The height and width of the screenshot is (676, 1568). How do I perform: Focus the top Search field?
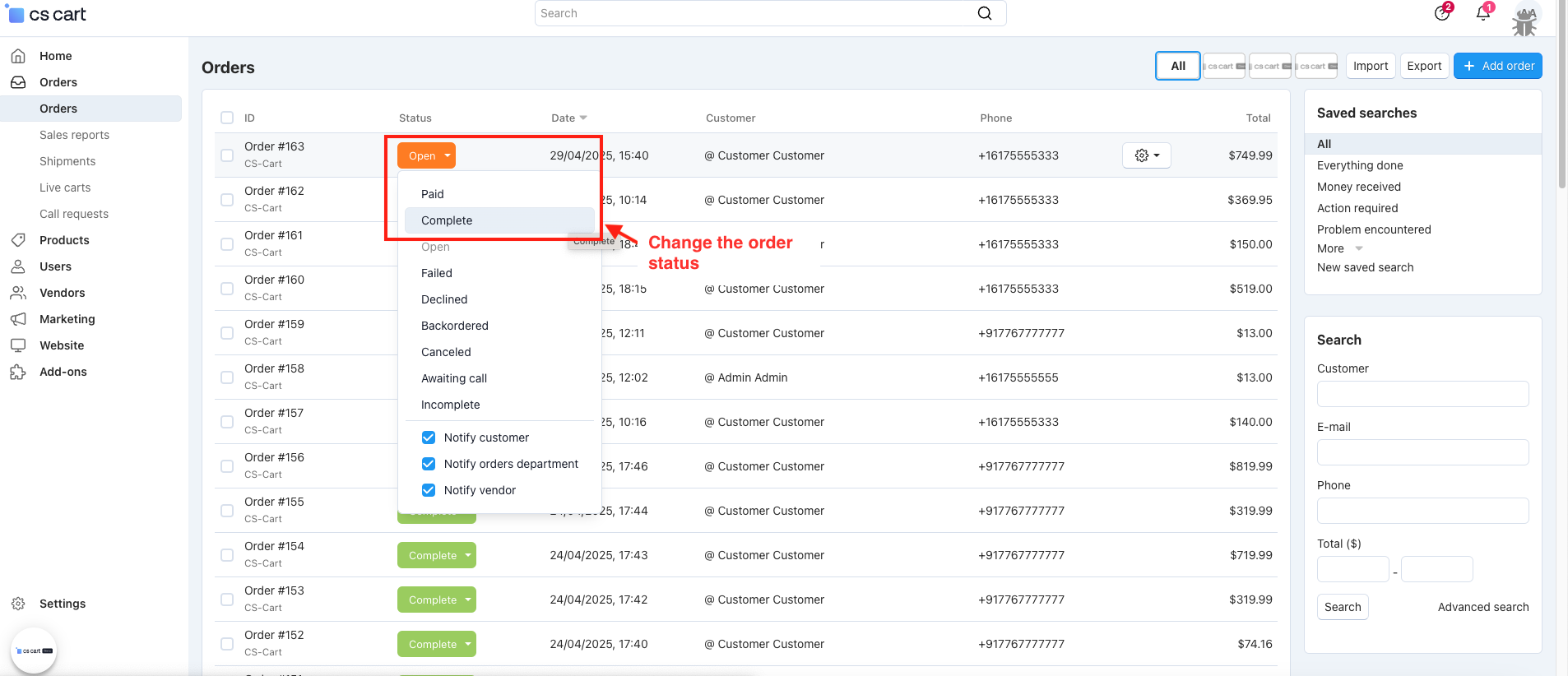pyautogui.click(x=770, y=13)
